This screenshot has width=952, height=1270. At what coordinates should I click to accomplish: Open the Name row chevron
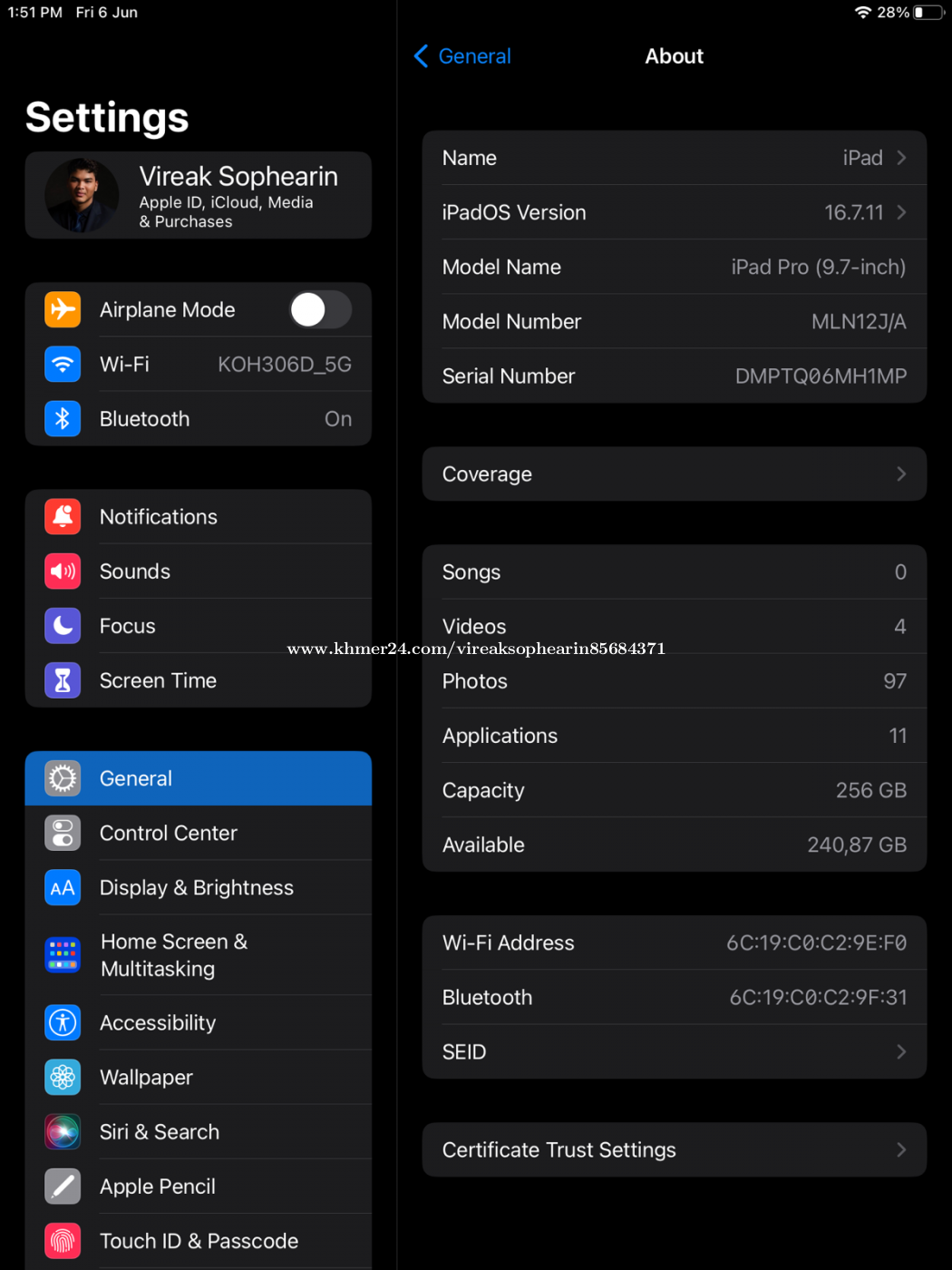coord(901,158)
